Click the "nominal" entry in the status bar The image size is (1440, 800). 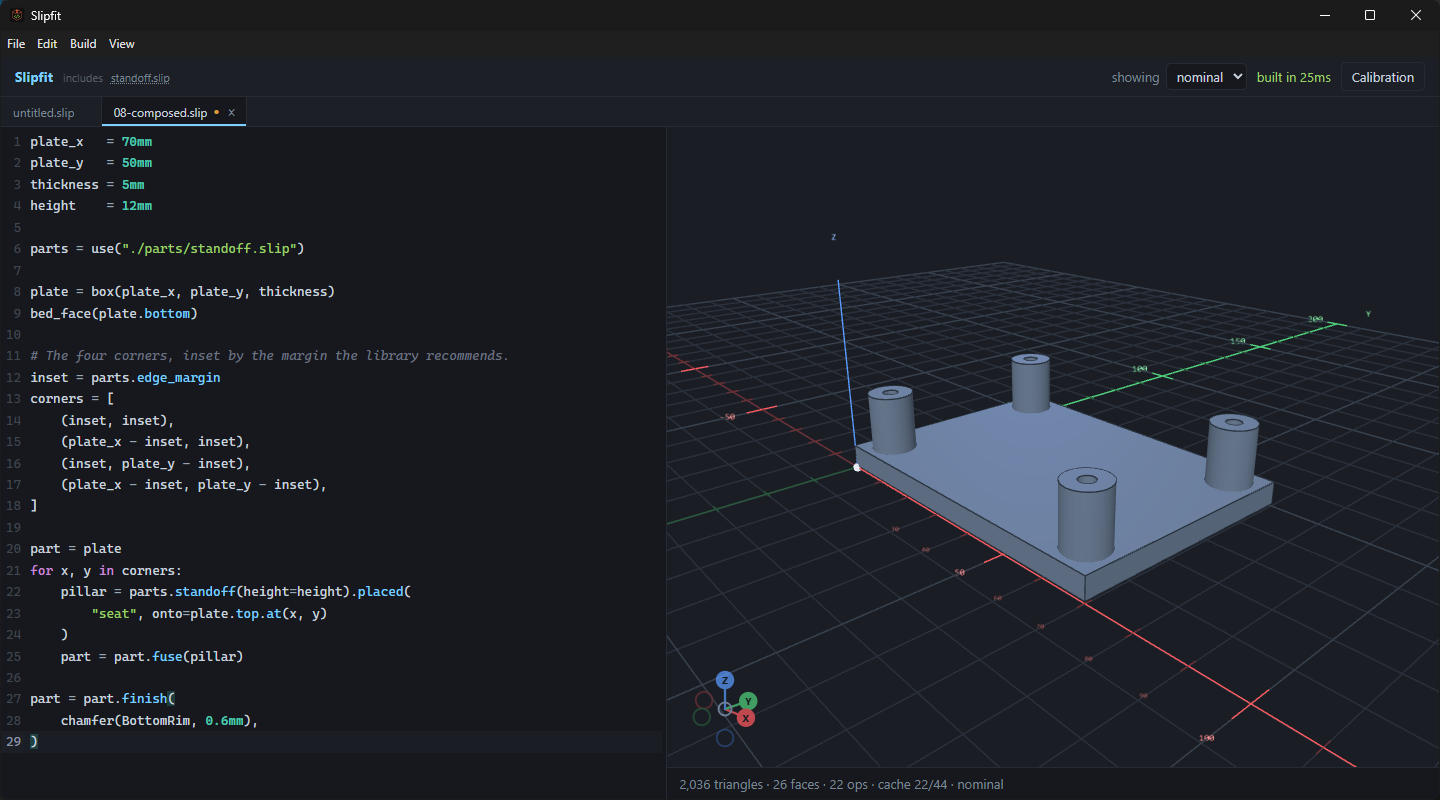coord(980,785)
